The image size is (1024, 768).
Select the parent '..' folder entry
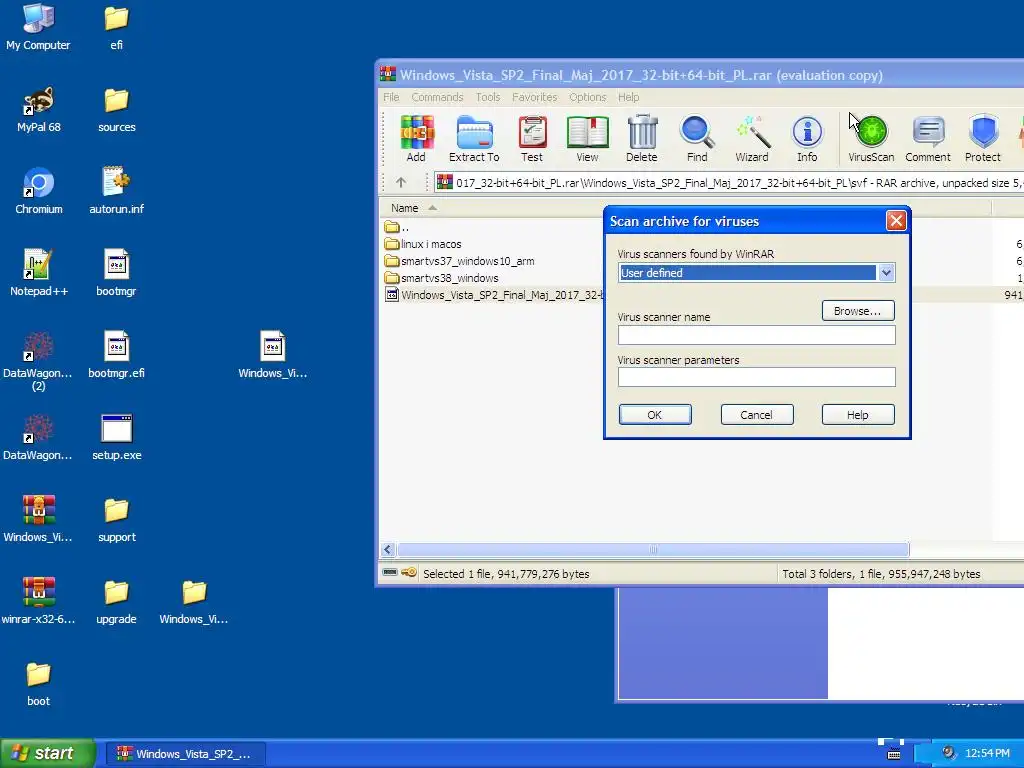coord(397,227)
